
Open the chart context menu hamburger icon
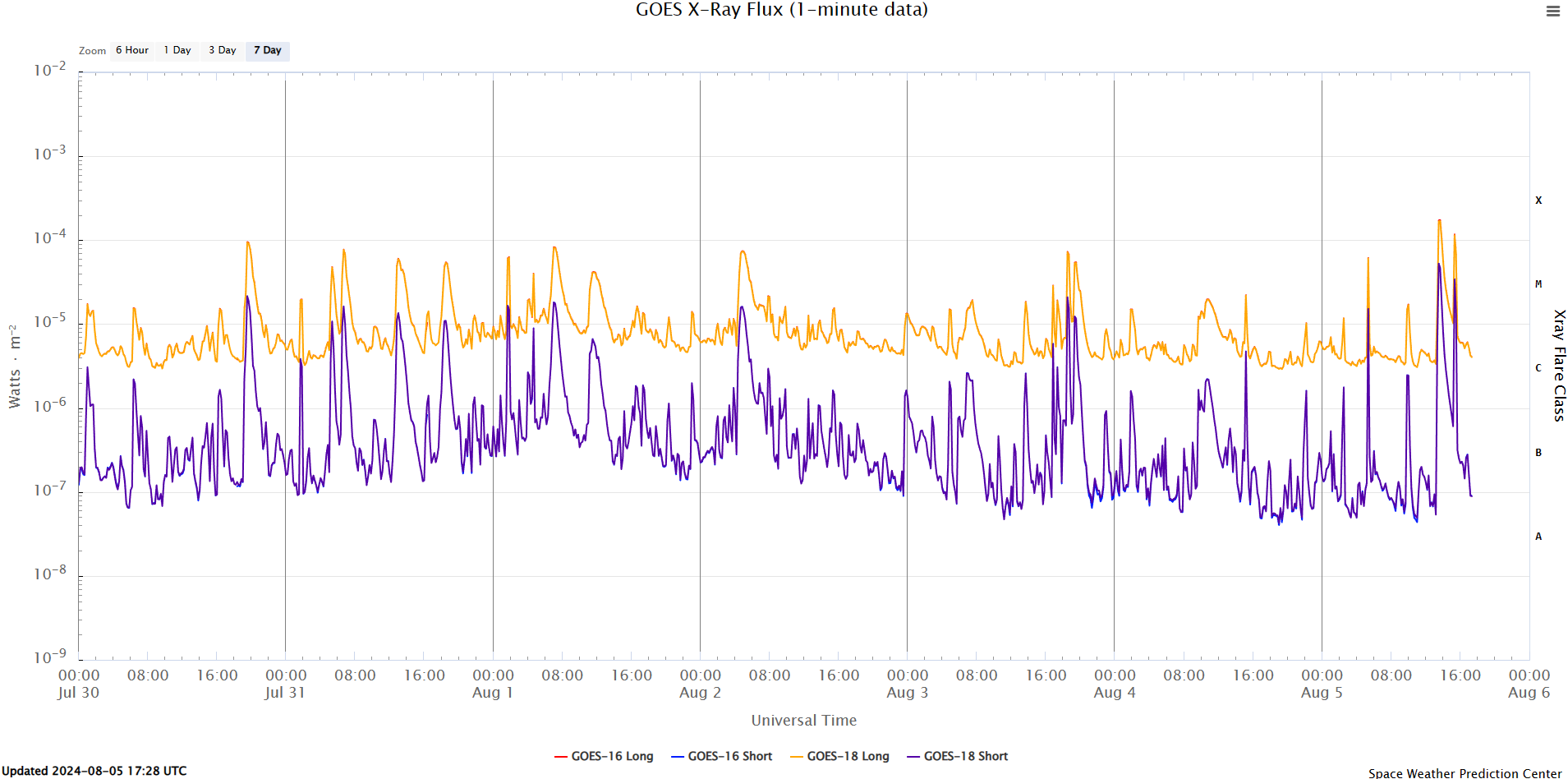1552,12
